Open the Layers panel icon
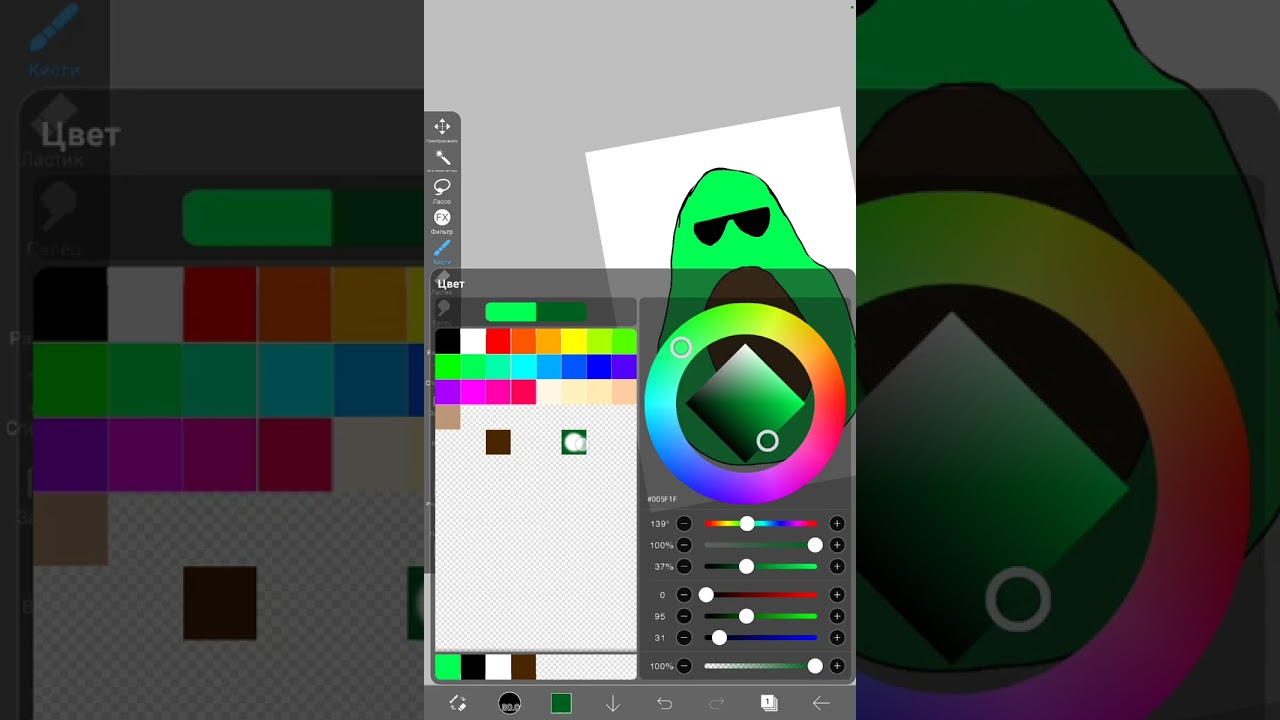1280x720 pixels. click(x=769, y=703)
